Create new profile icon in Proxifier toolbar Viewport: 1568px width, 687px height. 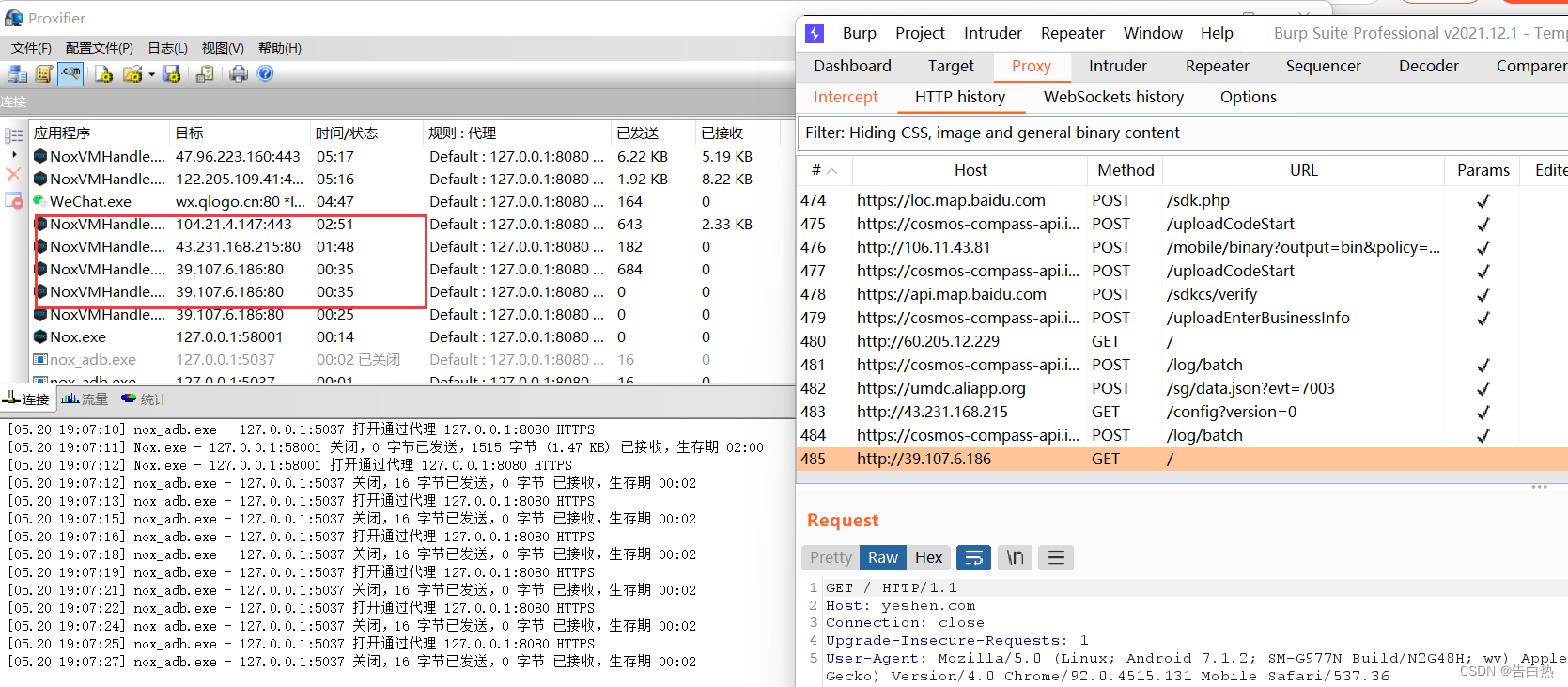(x=103, y=73)
